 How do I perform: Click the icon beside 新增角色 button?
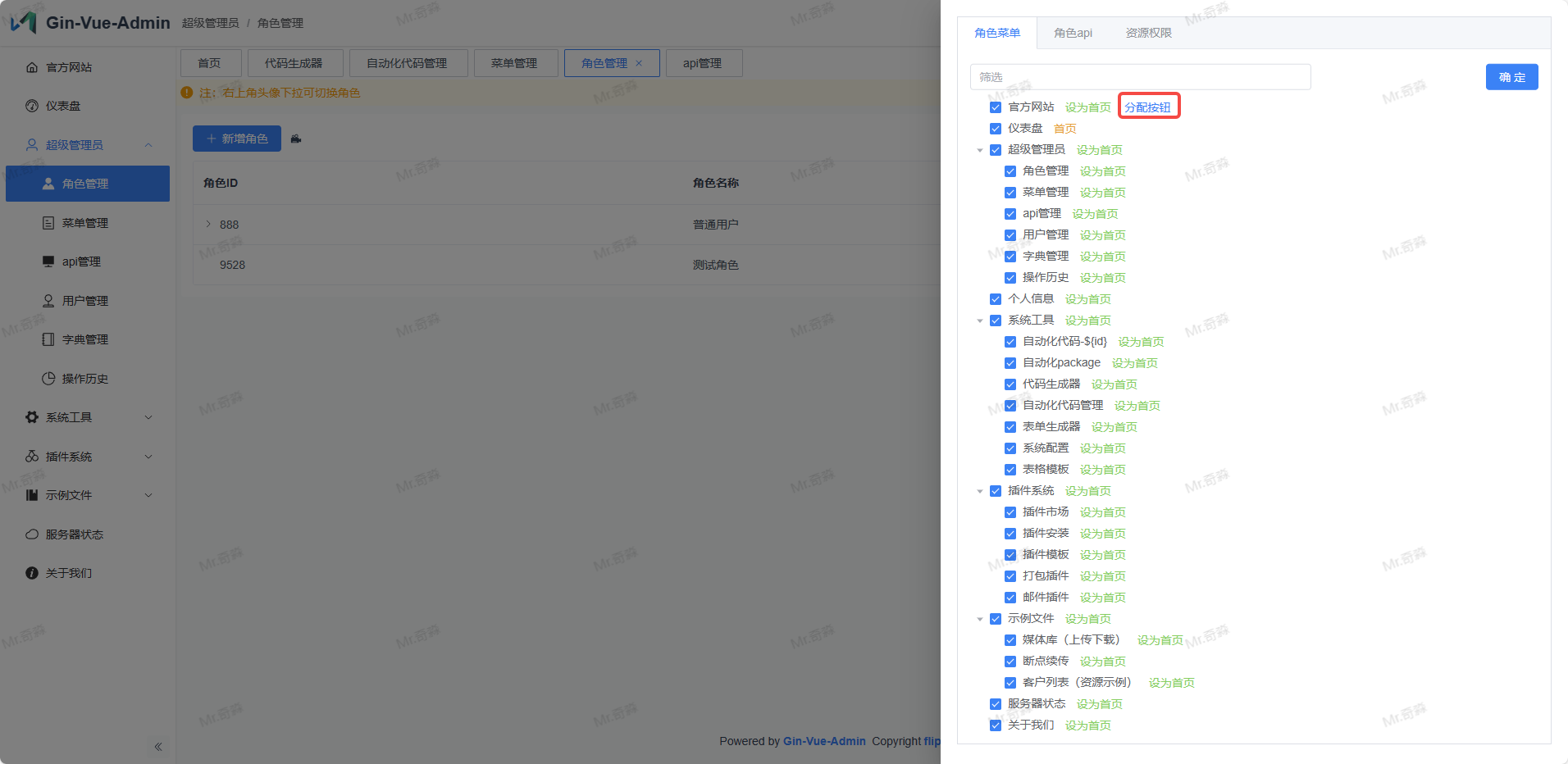tap(296, 139)
